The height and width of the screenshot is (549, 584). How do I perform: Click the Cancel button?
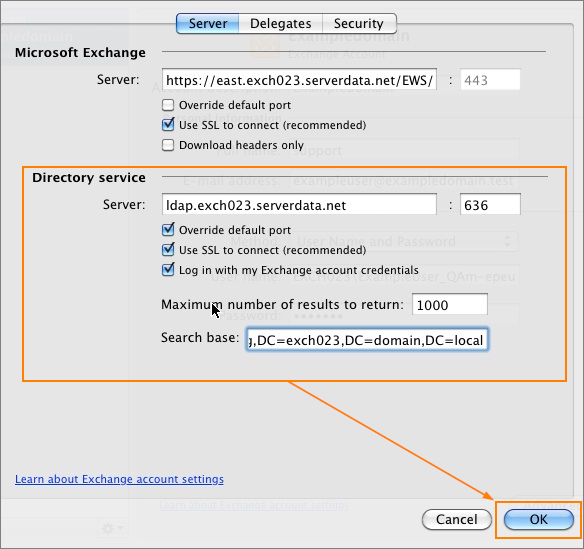pyautogui.click(x=457, y=519)
